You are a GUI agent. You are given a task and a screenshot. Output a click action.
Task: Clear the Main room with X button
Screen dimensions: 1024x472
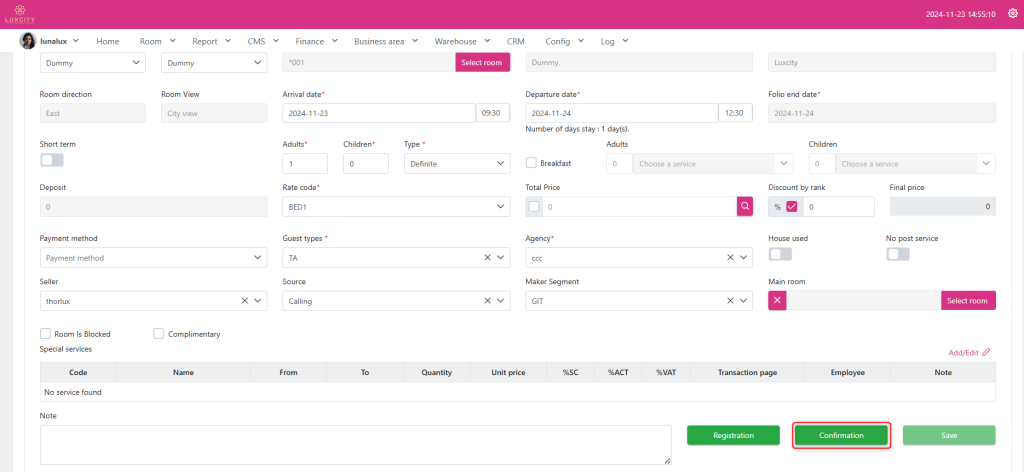778,301
